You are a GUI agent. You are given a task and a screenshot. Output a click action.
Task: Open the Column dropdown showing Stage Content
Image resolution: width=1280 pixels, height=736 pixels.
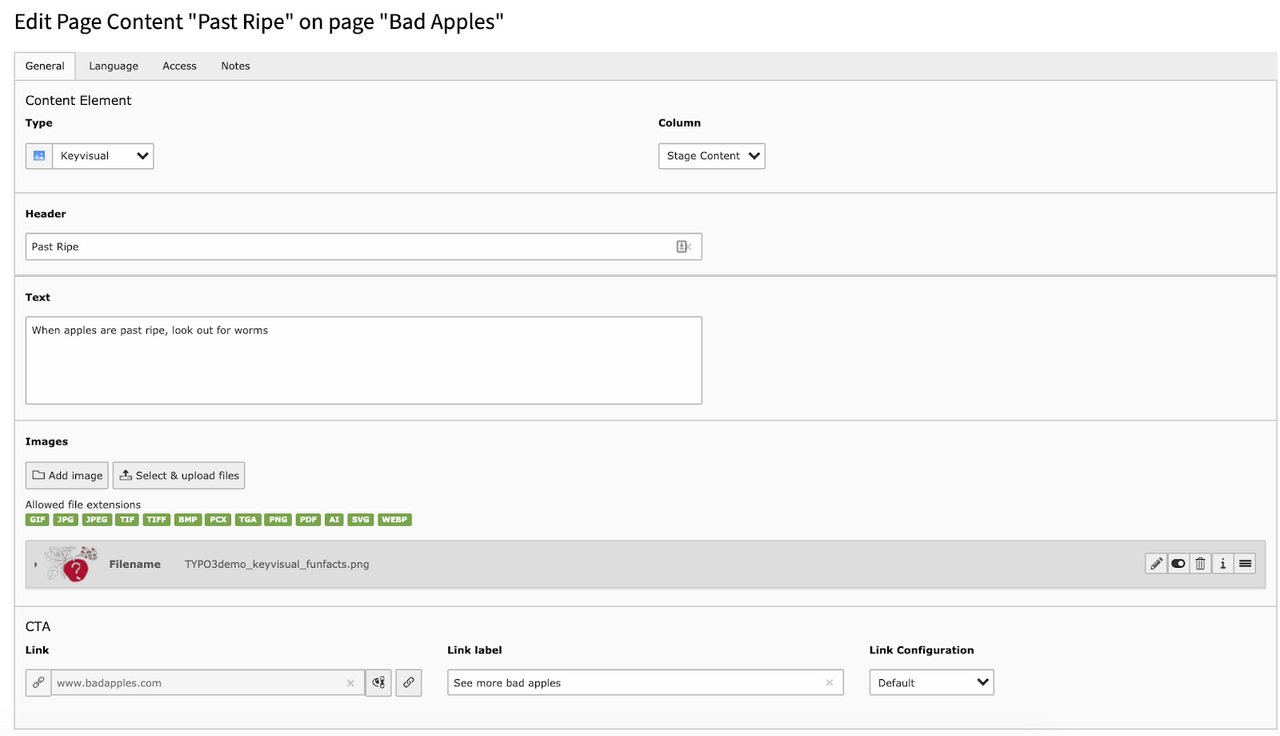[711, 156]
